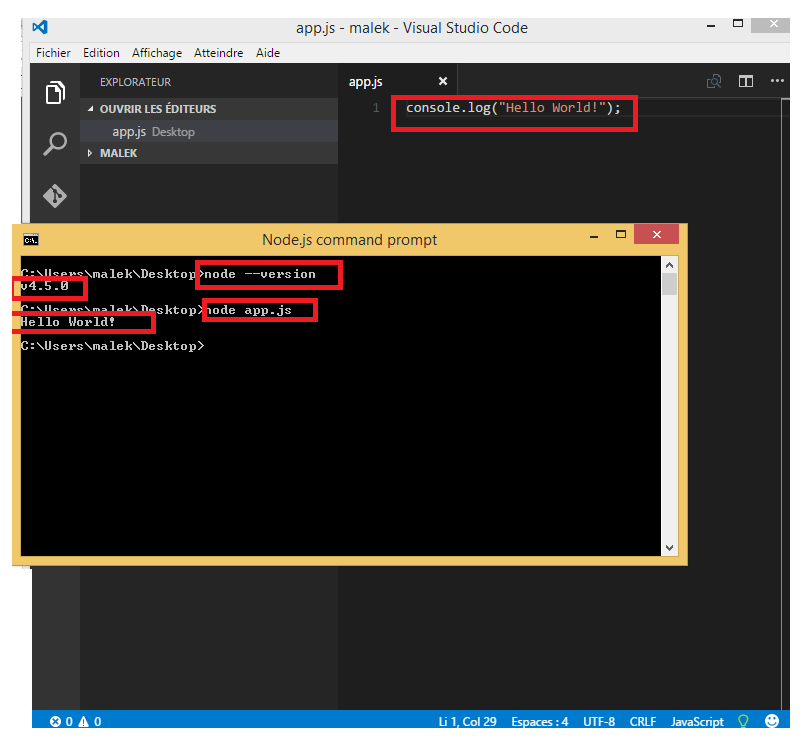
Task: Click the UTF-8 encoding indicator
Action: (x=599, y=721)
